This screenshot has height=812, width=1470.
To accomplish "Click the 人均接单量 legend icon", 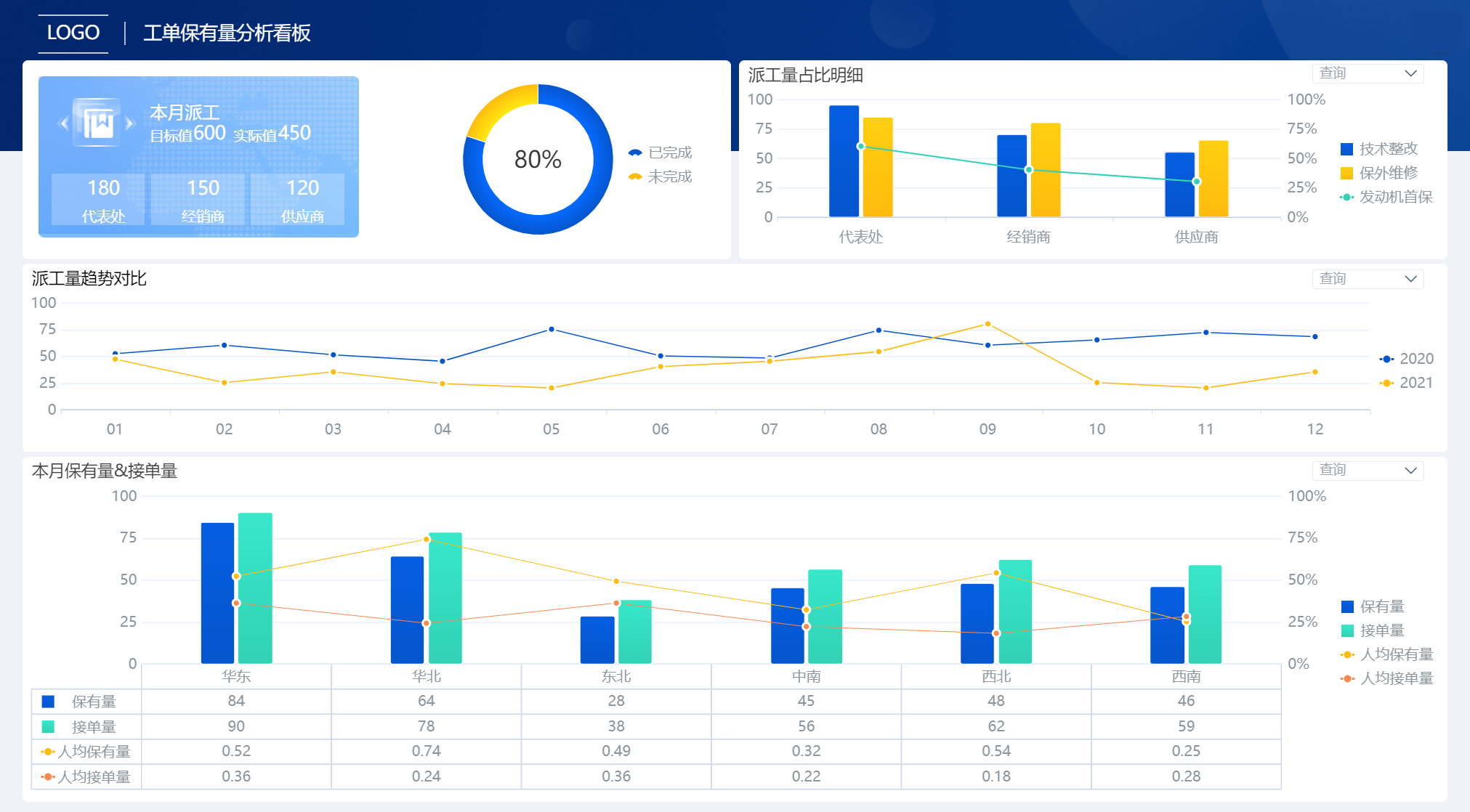I will [1347, 678].
